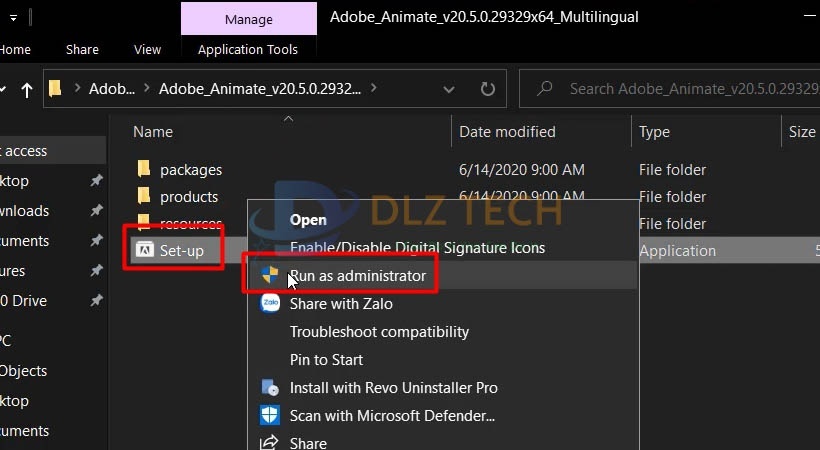Select the Set-up file name

coord(181,251)
